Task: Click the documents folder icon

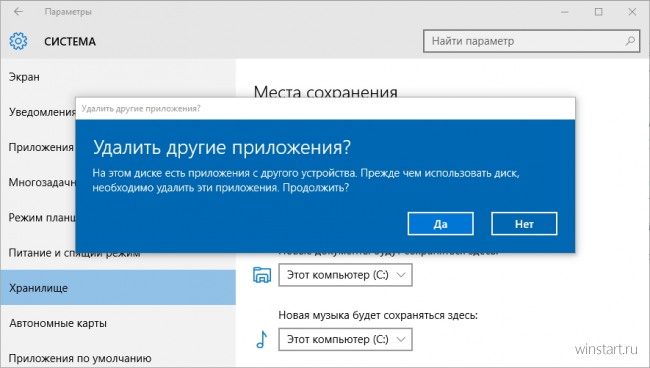Action: pyautogui.click(x=262, y=275)
